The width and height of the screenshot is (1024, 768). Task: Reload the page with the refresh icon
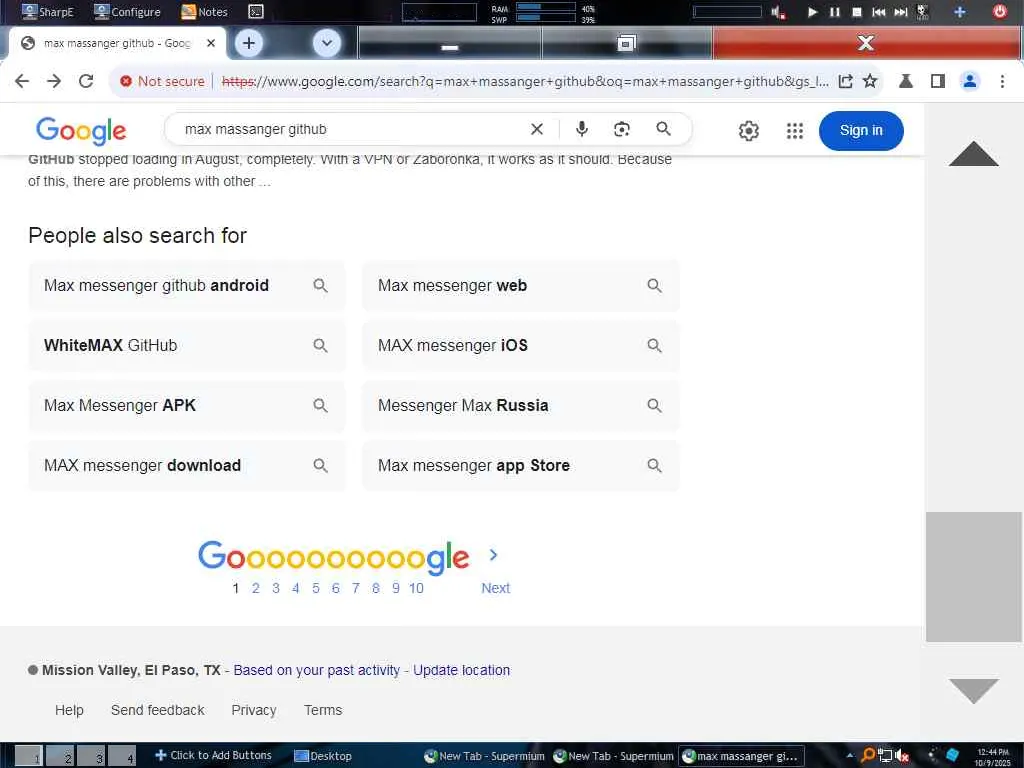[x=86, y=81]
